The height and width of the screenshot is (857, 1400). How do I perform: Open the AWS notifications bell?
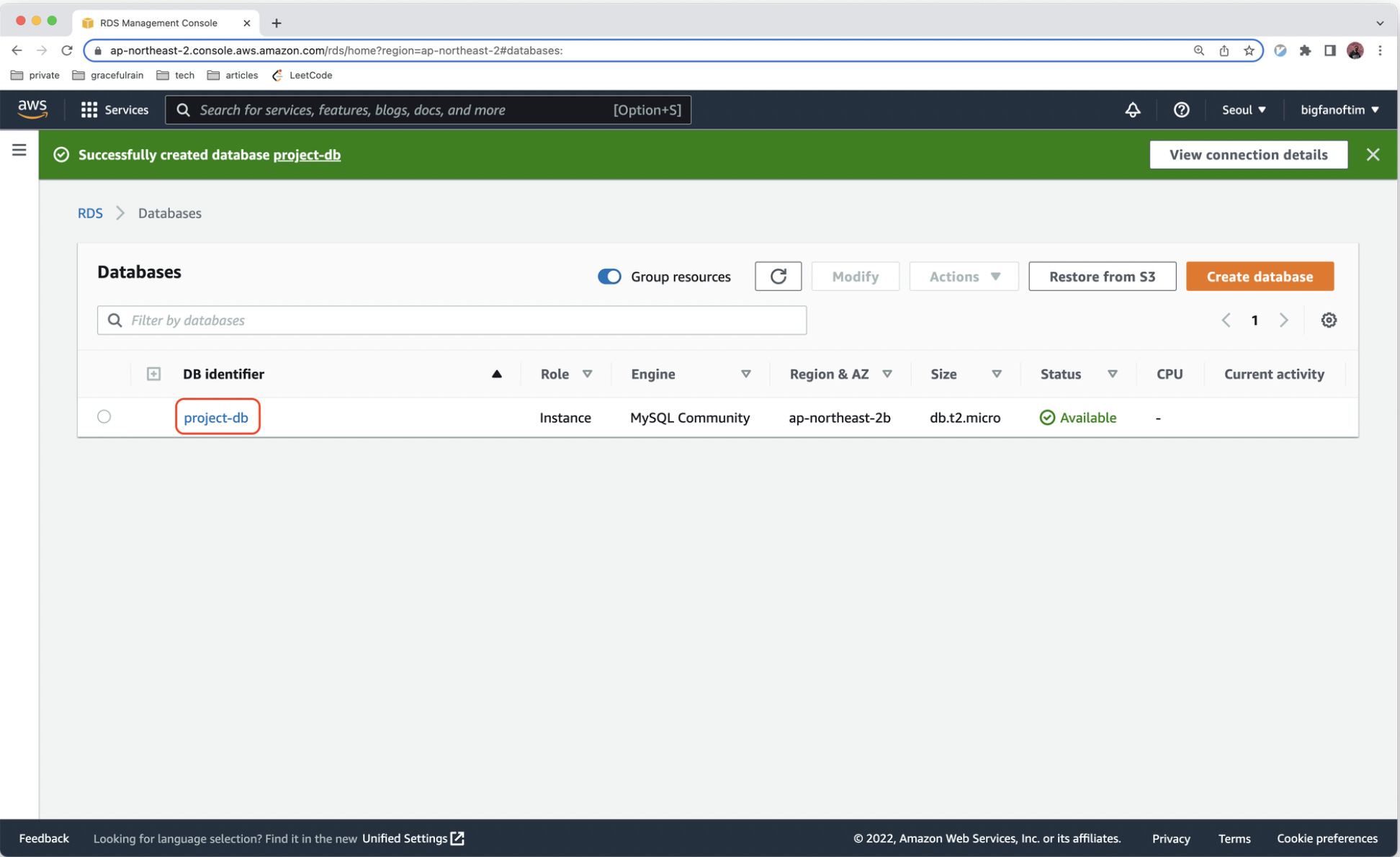coord(1133,109)
